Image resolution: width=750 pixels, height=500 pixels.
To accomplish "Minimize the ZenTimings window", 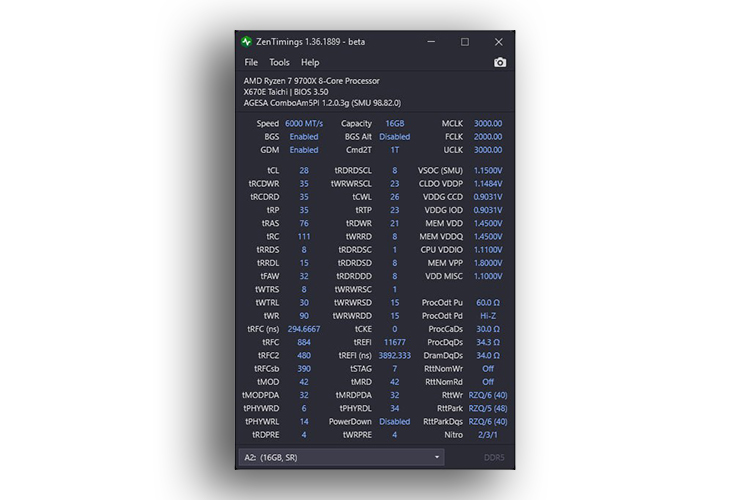I will tap(431, 42).
